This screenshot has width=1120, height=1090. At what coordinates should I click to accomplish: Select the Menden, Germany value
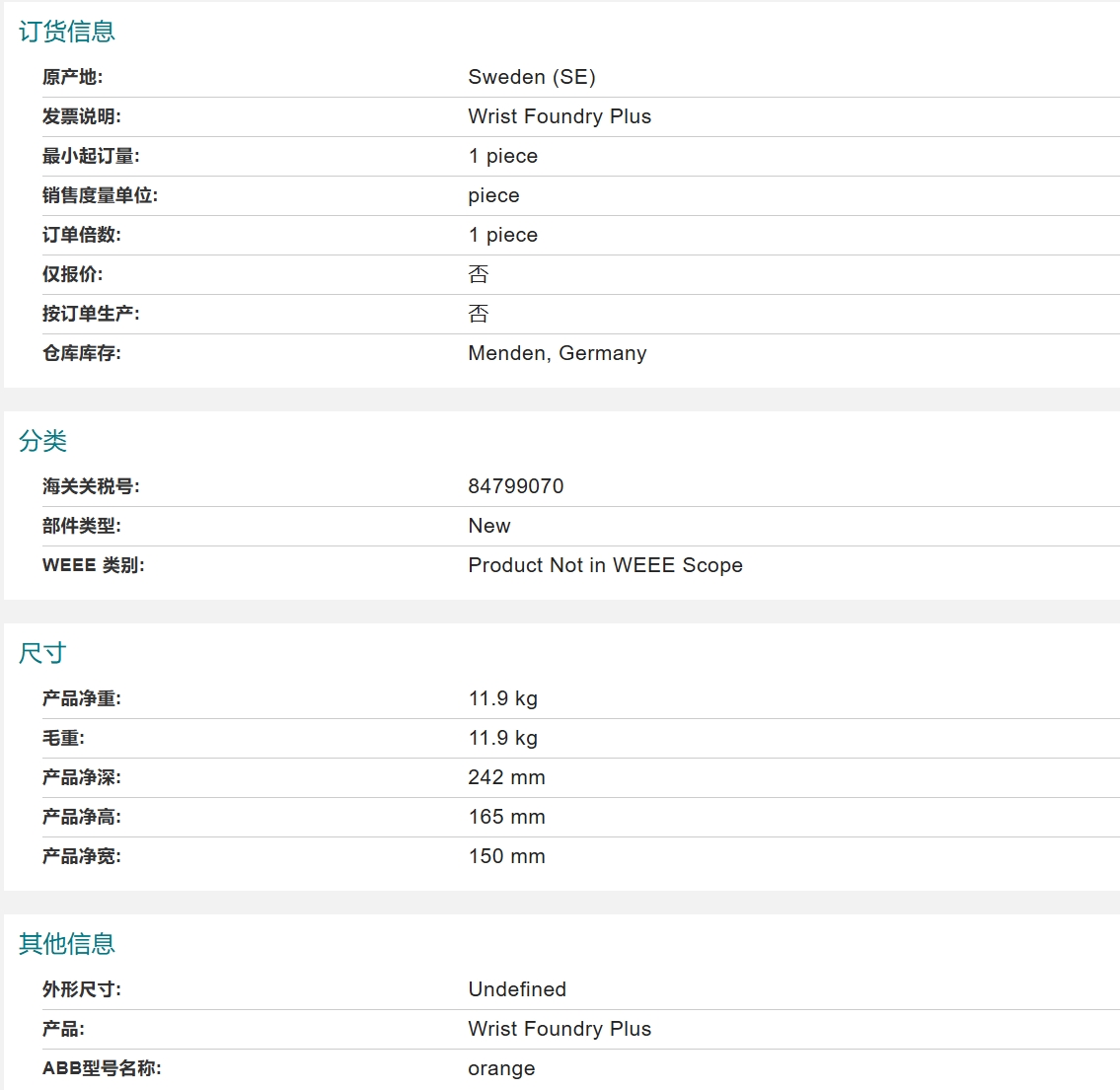558,353
